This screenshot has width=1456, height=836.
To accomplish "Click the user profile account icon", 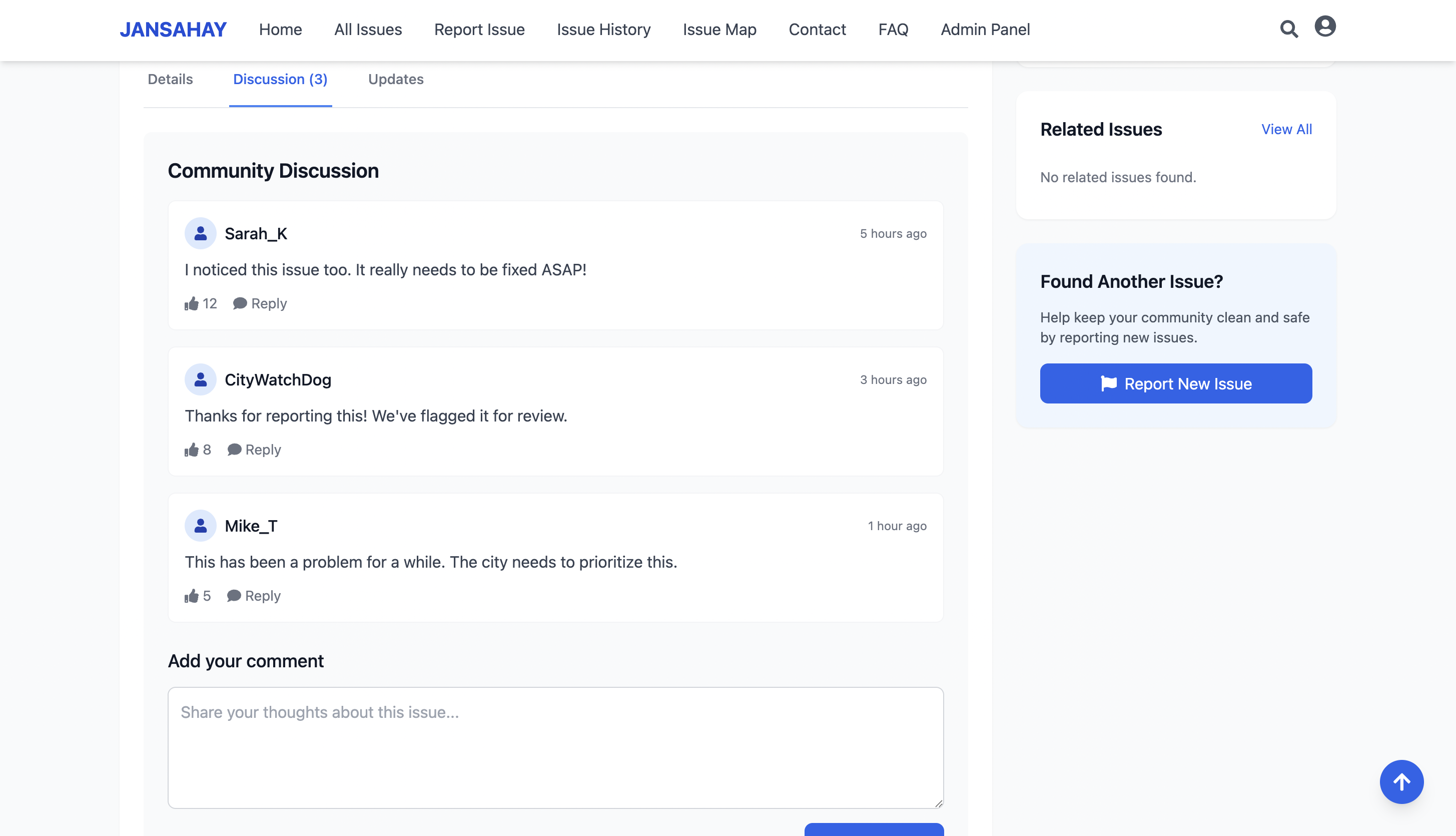I will tap(1324, 27).
